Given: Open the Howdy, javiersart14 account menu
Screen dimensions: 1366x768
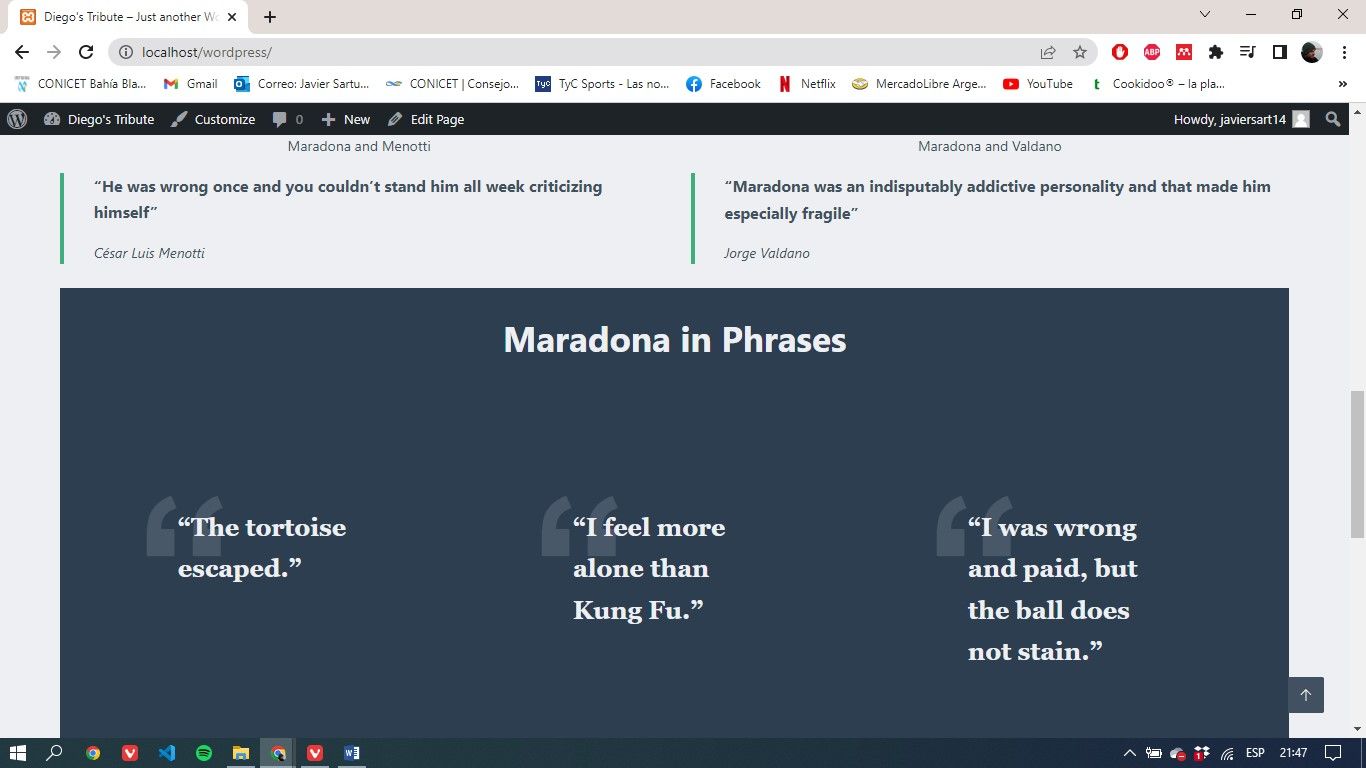Looking at the screenshot, I should pos(1241,119).
